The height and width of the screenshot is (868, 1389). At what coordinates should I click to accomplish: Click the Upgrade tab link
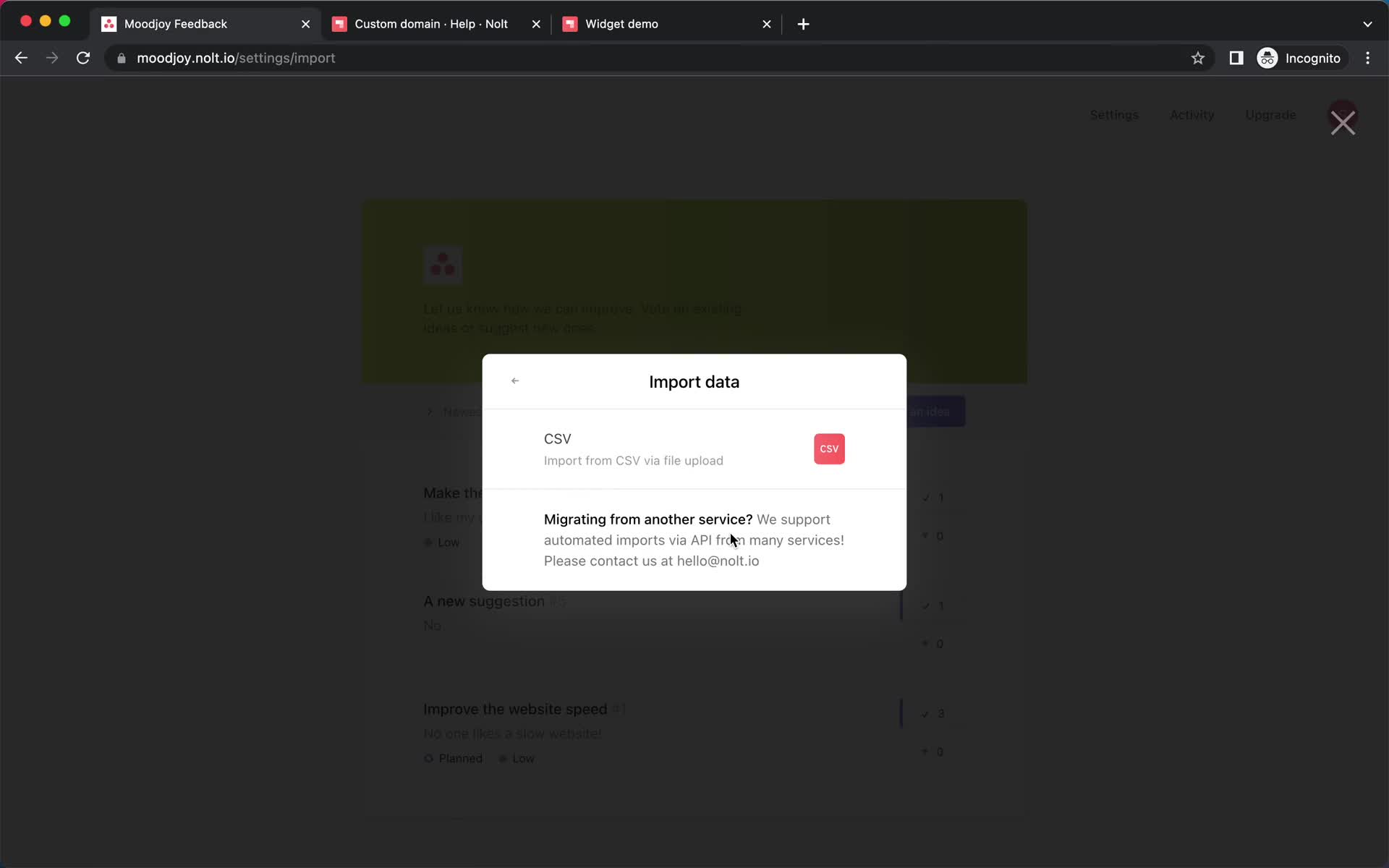point(1272,114)
